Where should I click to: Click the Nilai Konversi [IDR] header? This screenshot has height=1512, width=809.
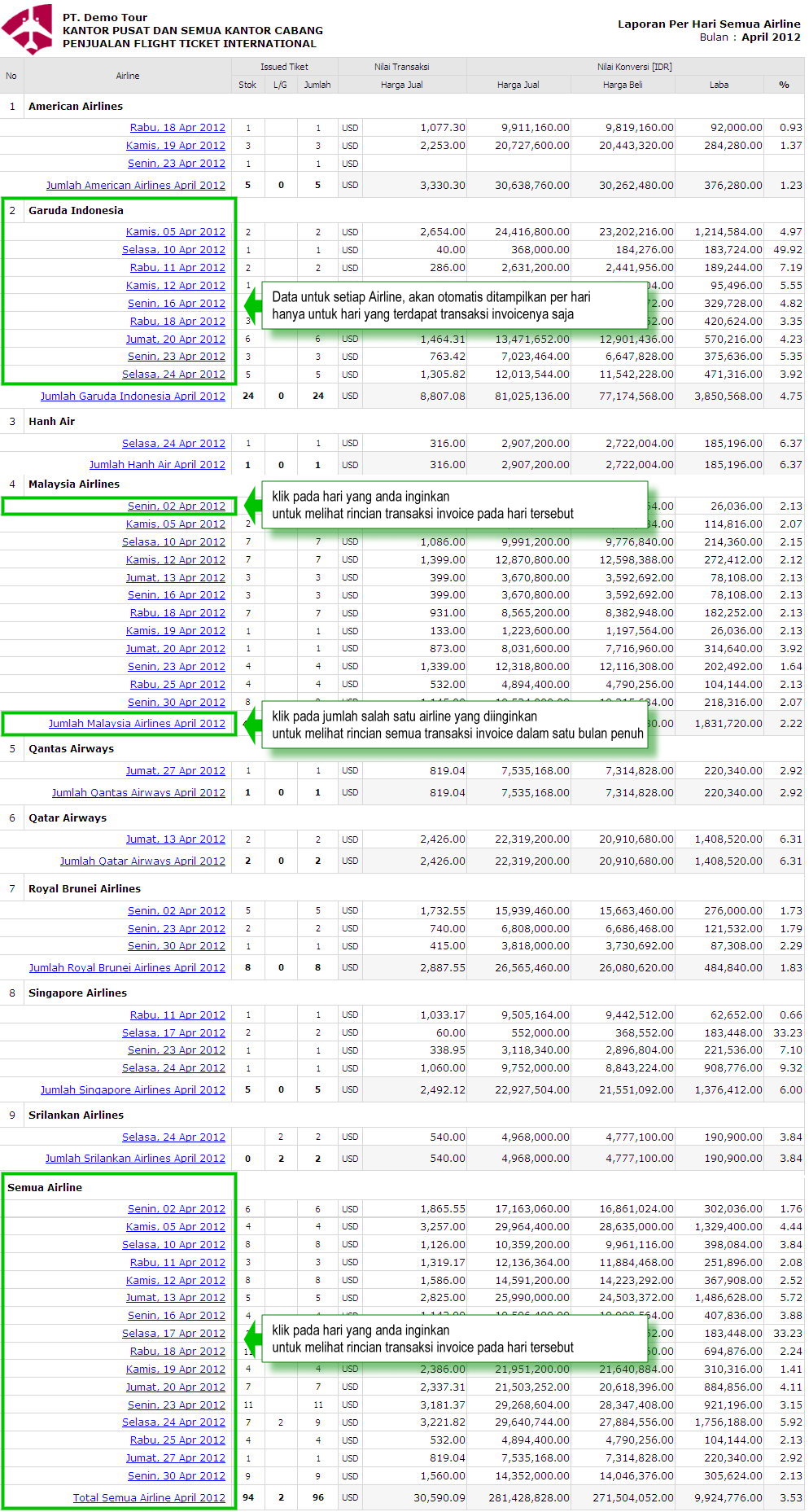coord(636,67)
